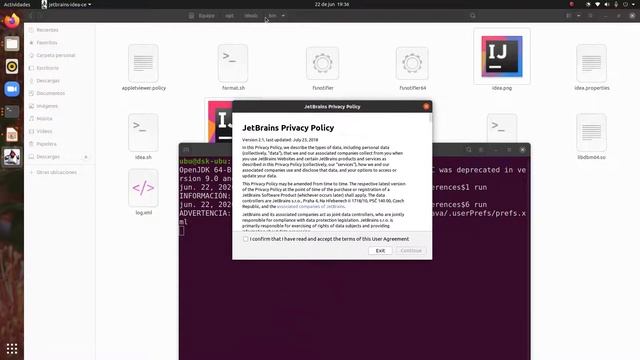Eject the mounted Descargas volume

86,157
